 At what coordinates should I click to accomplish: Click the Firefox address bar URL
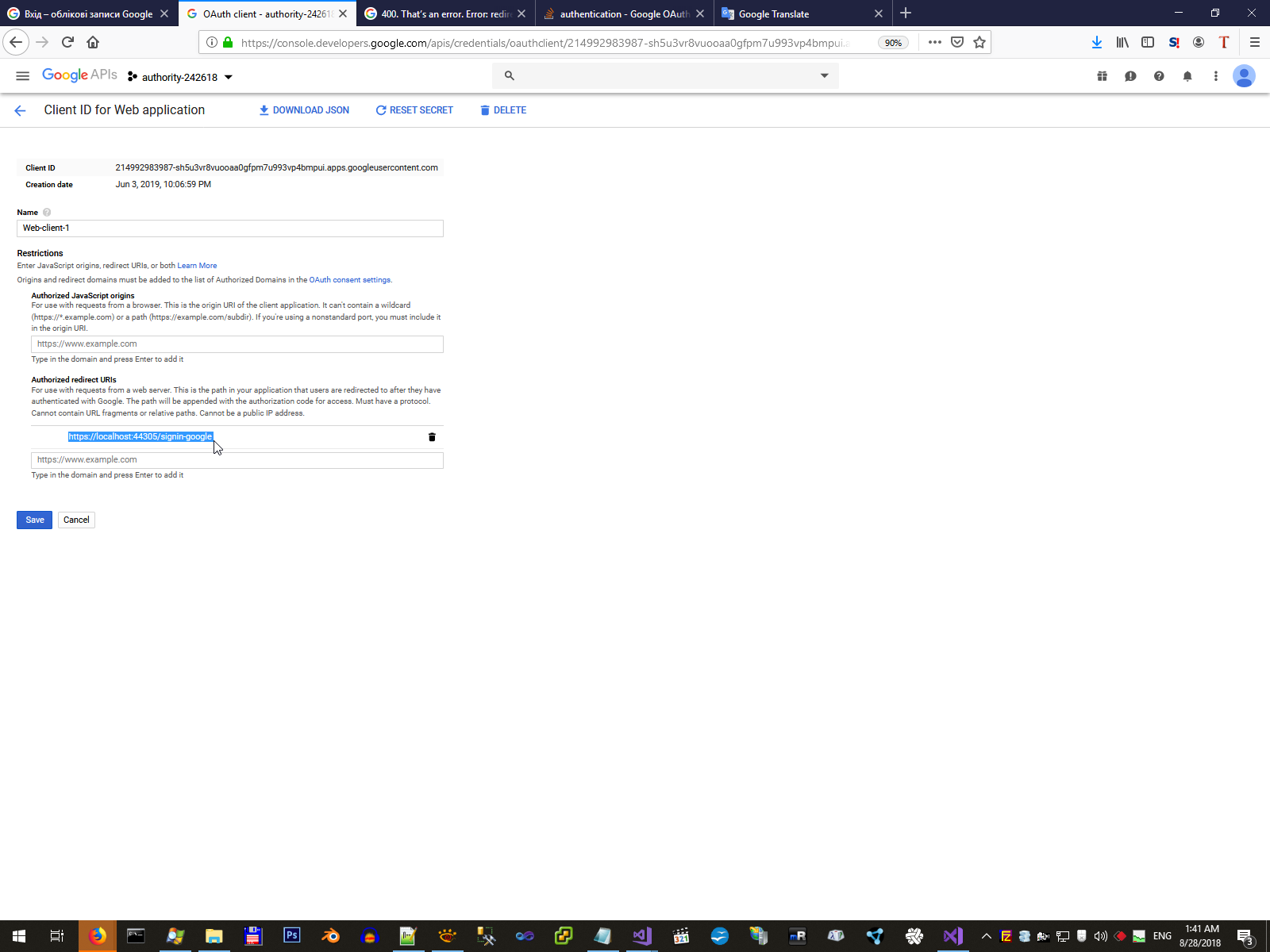click(x=545, y=43)
